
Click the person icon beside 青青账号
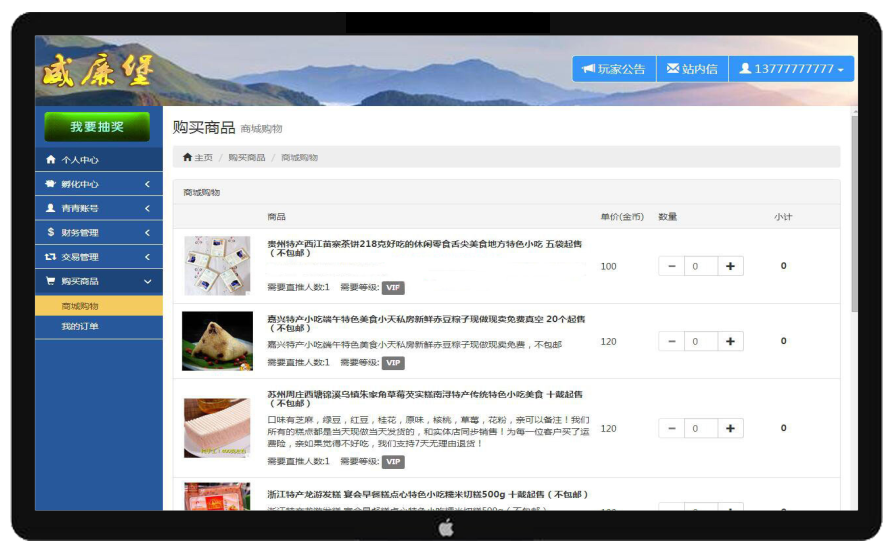pos(51,208)
